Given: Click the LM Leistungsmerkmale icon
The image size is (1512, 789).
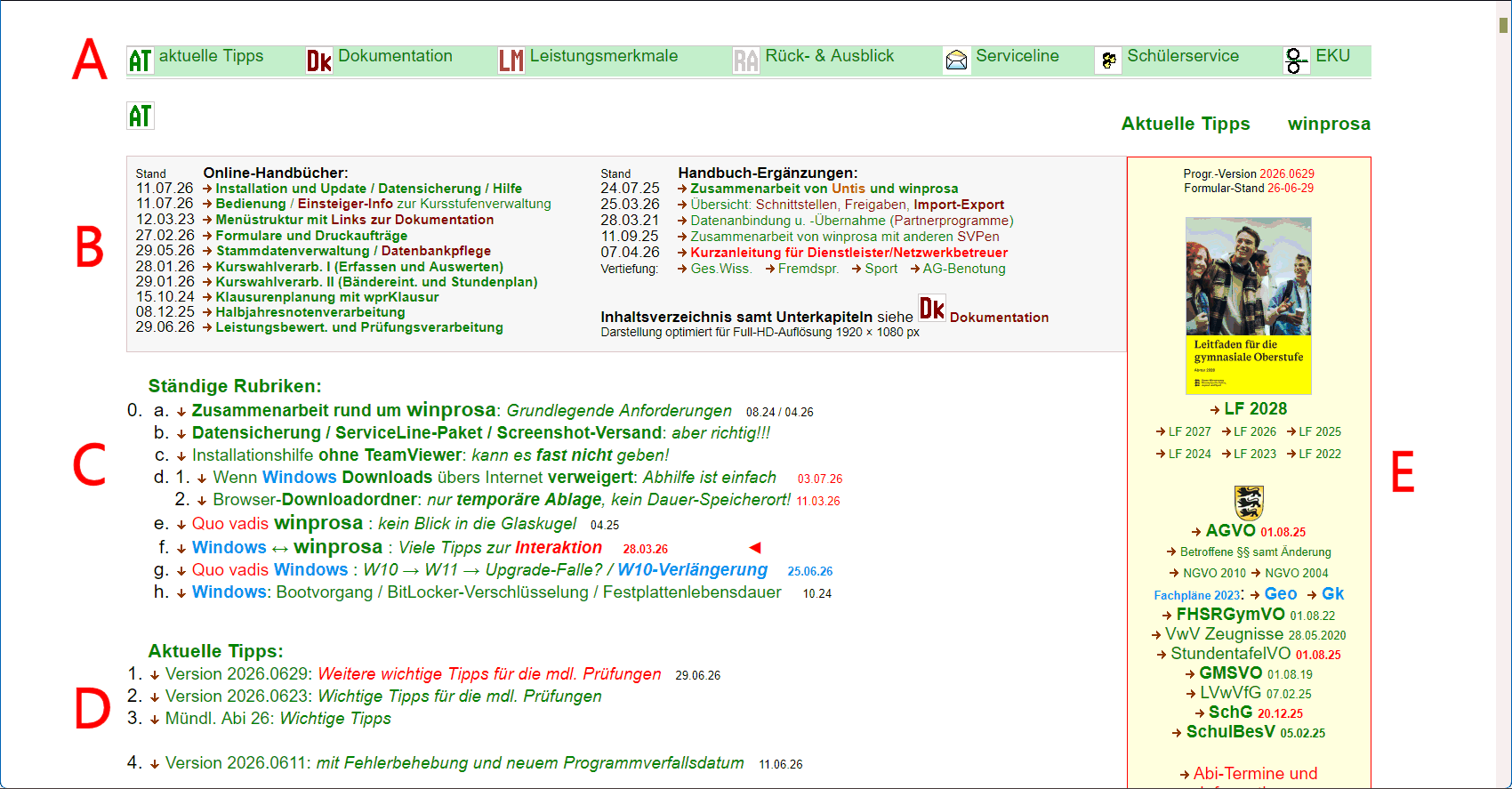Looking at the screenshot, I should click(511, 60).
